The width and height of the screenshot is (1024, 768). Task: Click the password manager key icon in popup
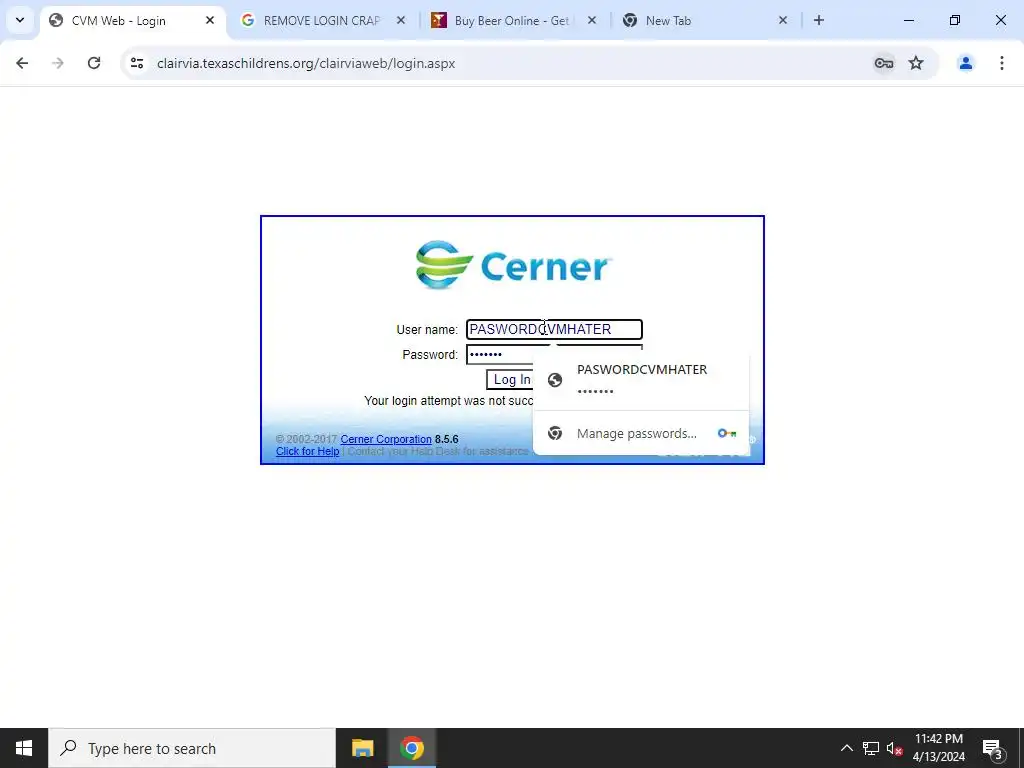click(x=727, y=434)
